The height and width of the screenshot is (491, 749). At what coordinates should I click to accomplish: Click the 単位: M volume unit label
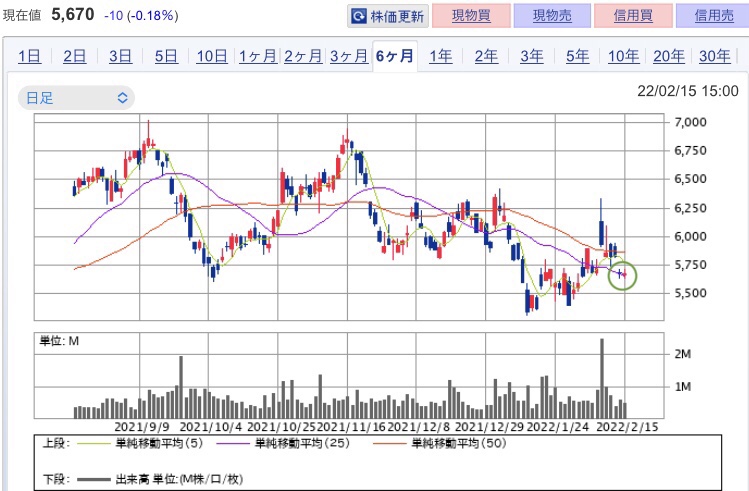click(59, 341)
